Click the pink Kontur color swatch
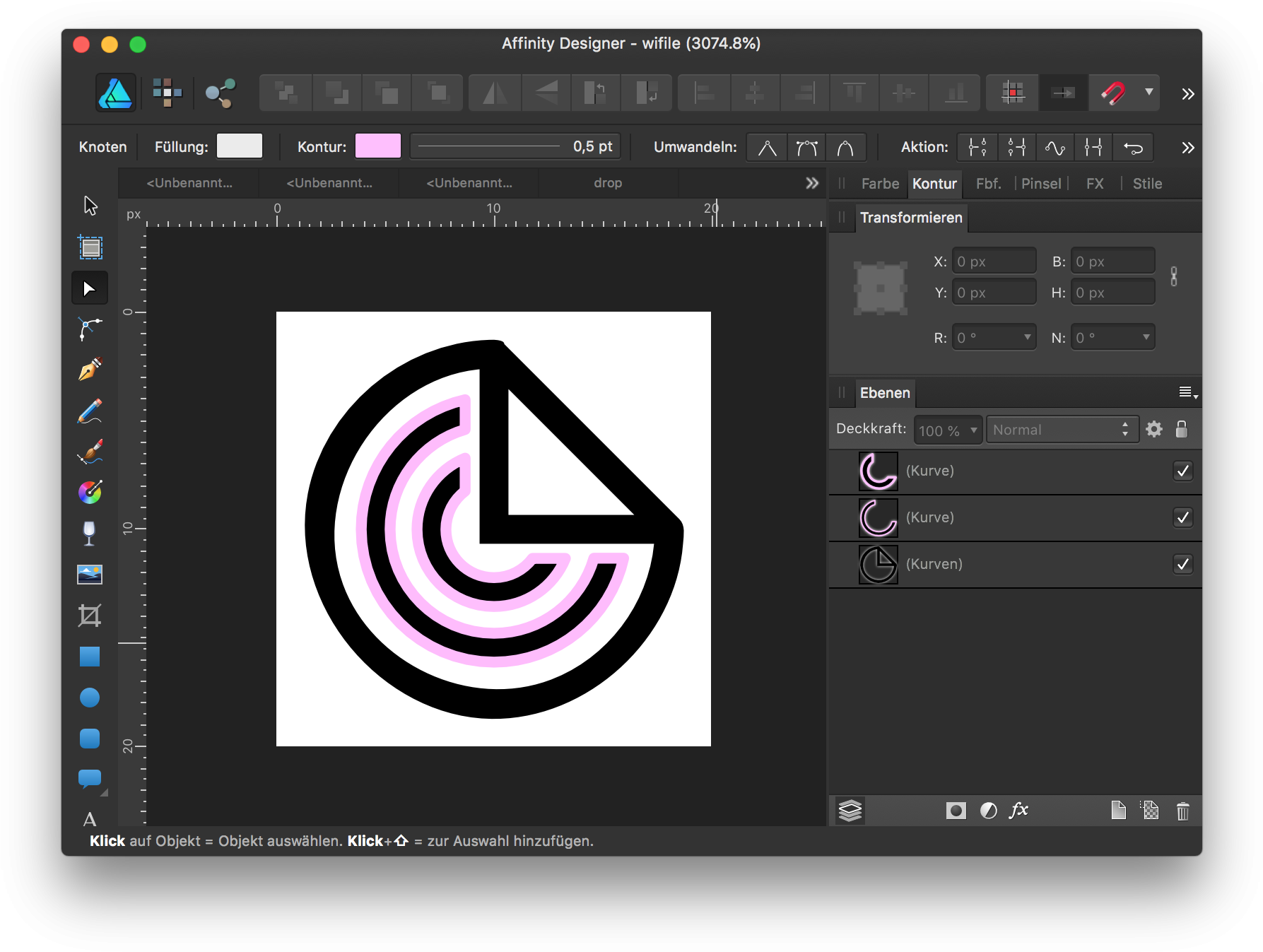 377,146
